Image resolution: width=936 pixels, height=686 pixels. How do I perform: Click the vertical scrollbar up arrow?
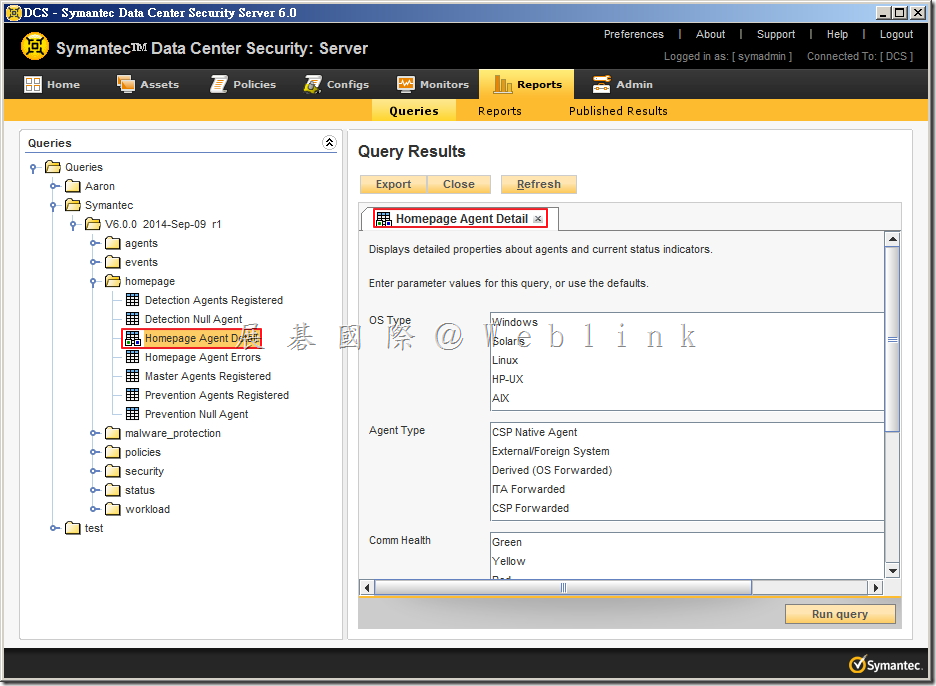[892, 239]
